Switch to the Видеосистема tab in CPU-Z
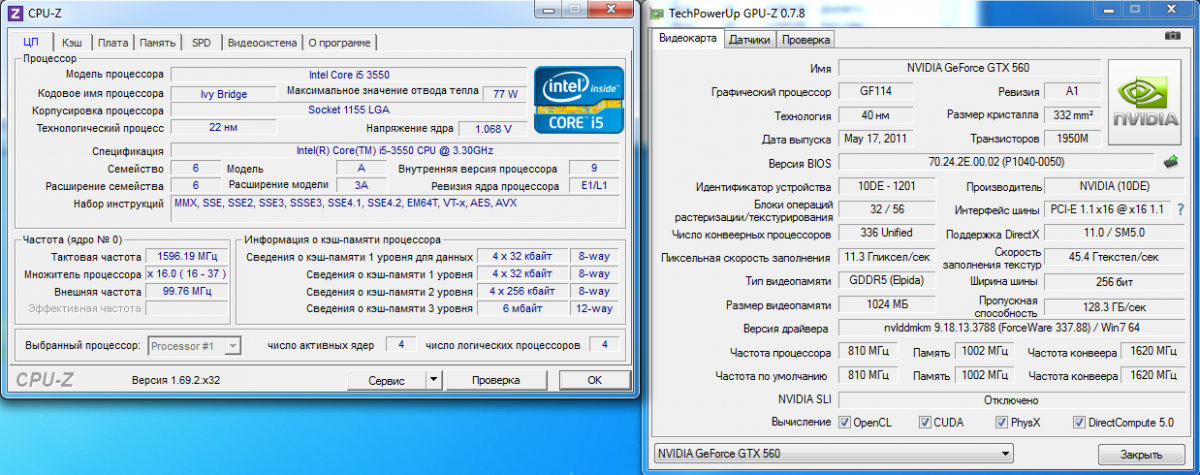The width and height of the screenshot is (1200, 475). click(261, 43)
